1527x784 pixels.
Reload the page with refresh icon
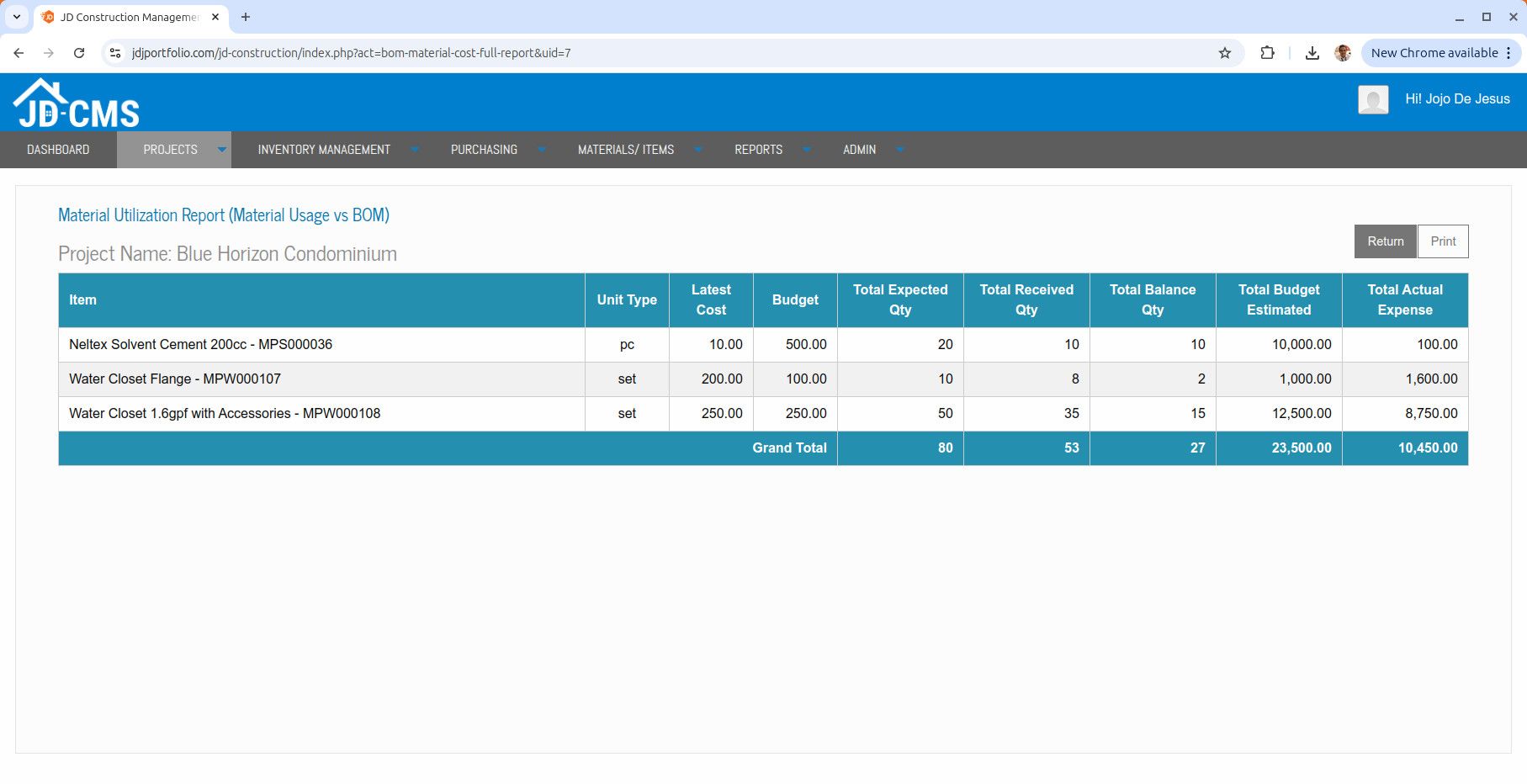(79, 53)
